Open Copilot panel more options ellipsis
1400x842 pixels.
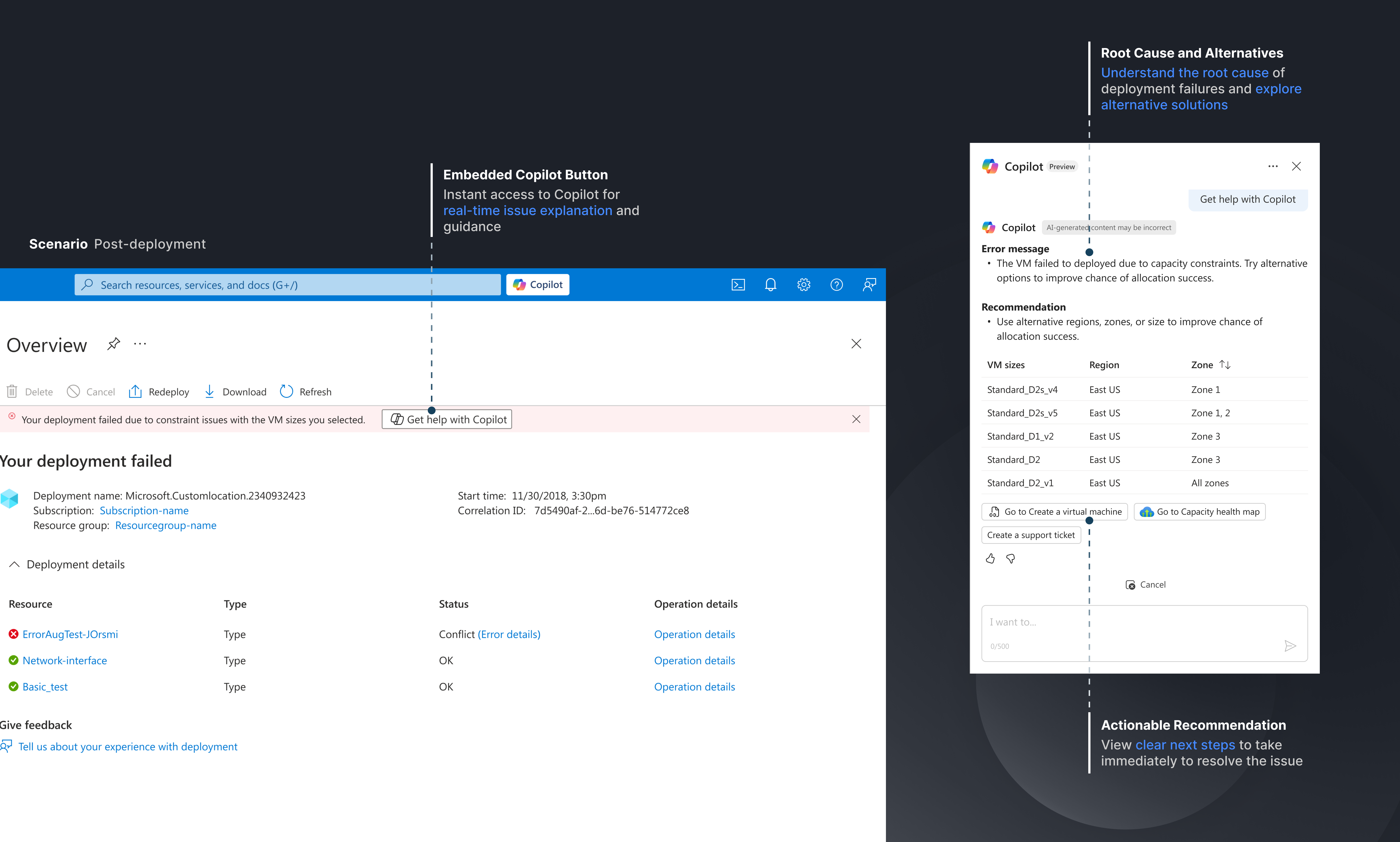pyautogui.click(x=1273, y=166)
